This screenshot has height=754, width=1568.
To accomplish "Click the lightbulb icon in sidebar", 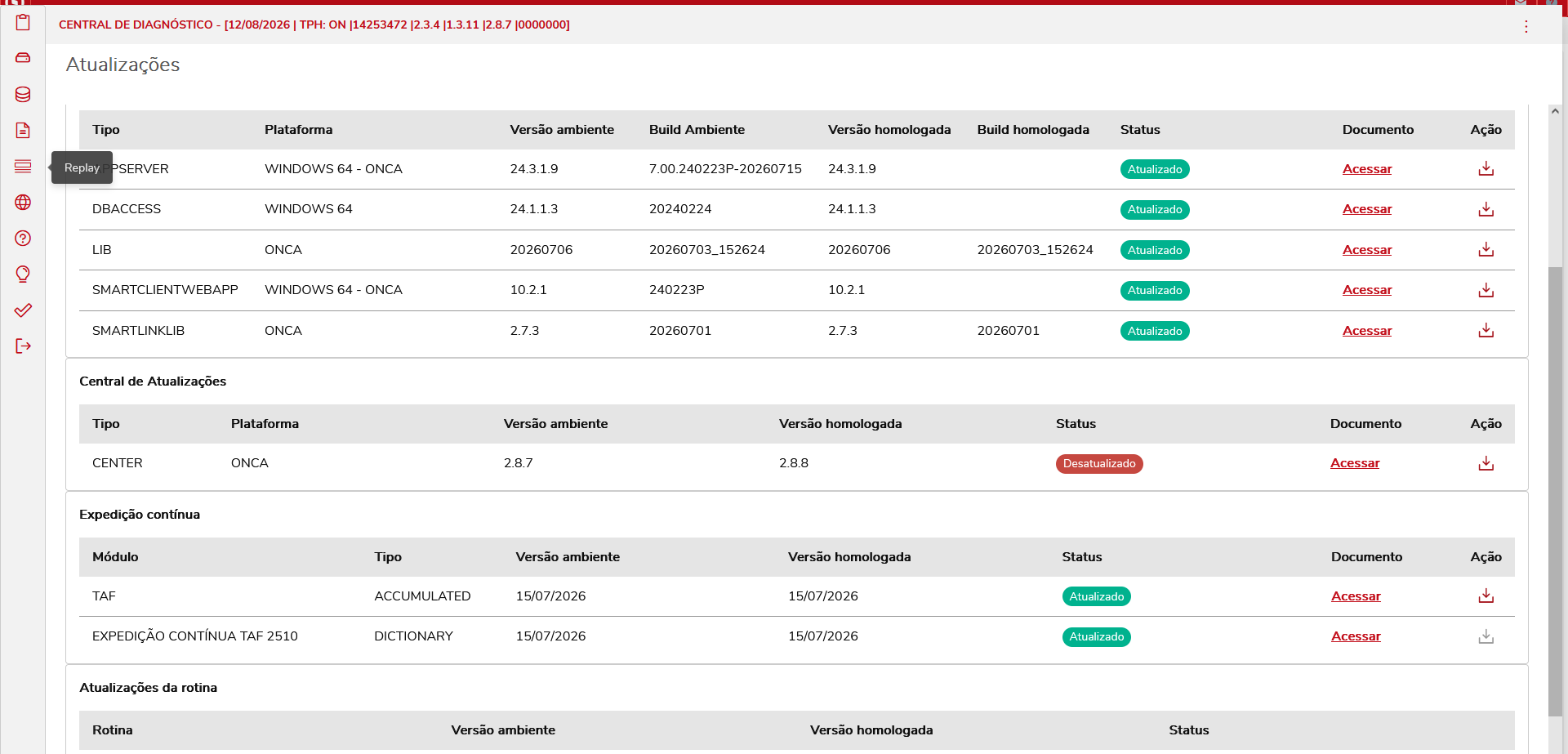I will coord(23,274).
